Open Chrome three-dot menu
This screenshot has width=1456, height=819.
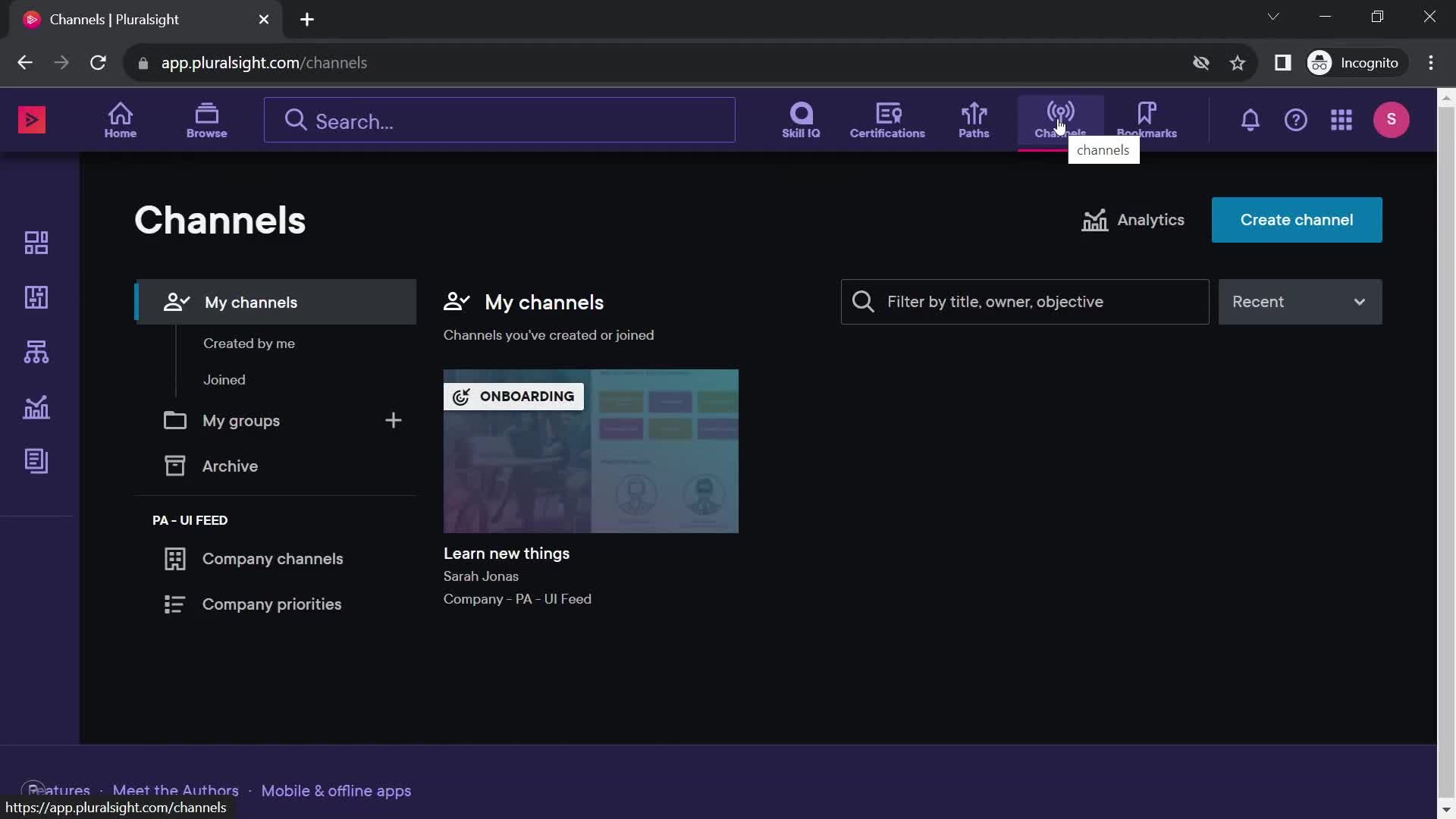(1431, 63)
